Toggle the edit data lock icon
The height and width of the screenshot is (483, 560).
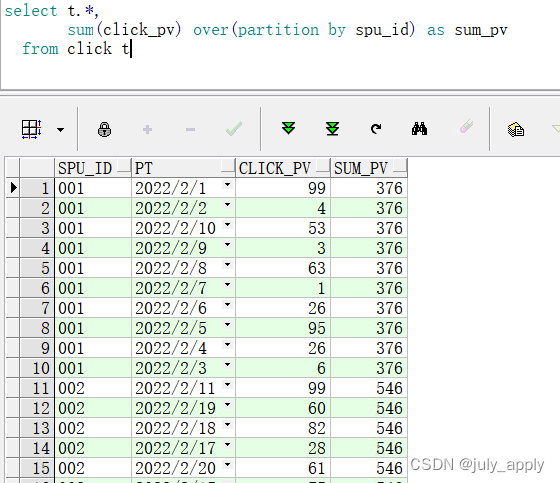104,129
